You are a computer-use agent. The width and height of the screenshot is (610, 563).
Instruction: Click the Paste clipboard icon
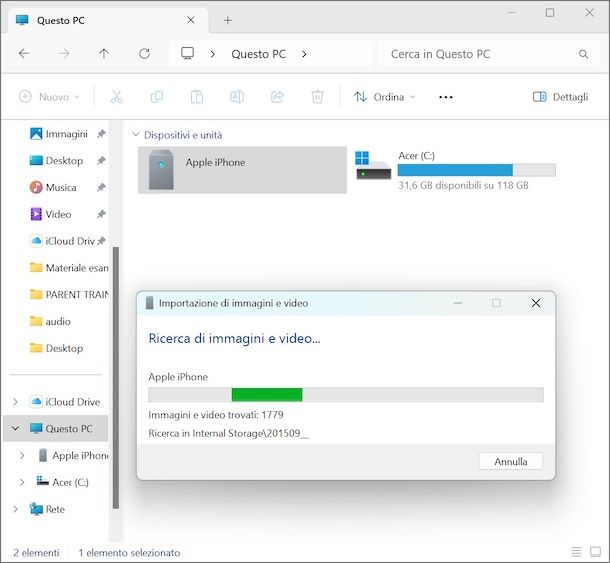click(197, 97)
